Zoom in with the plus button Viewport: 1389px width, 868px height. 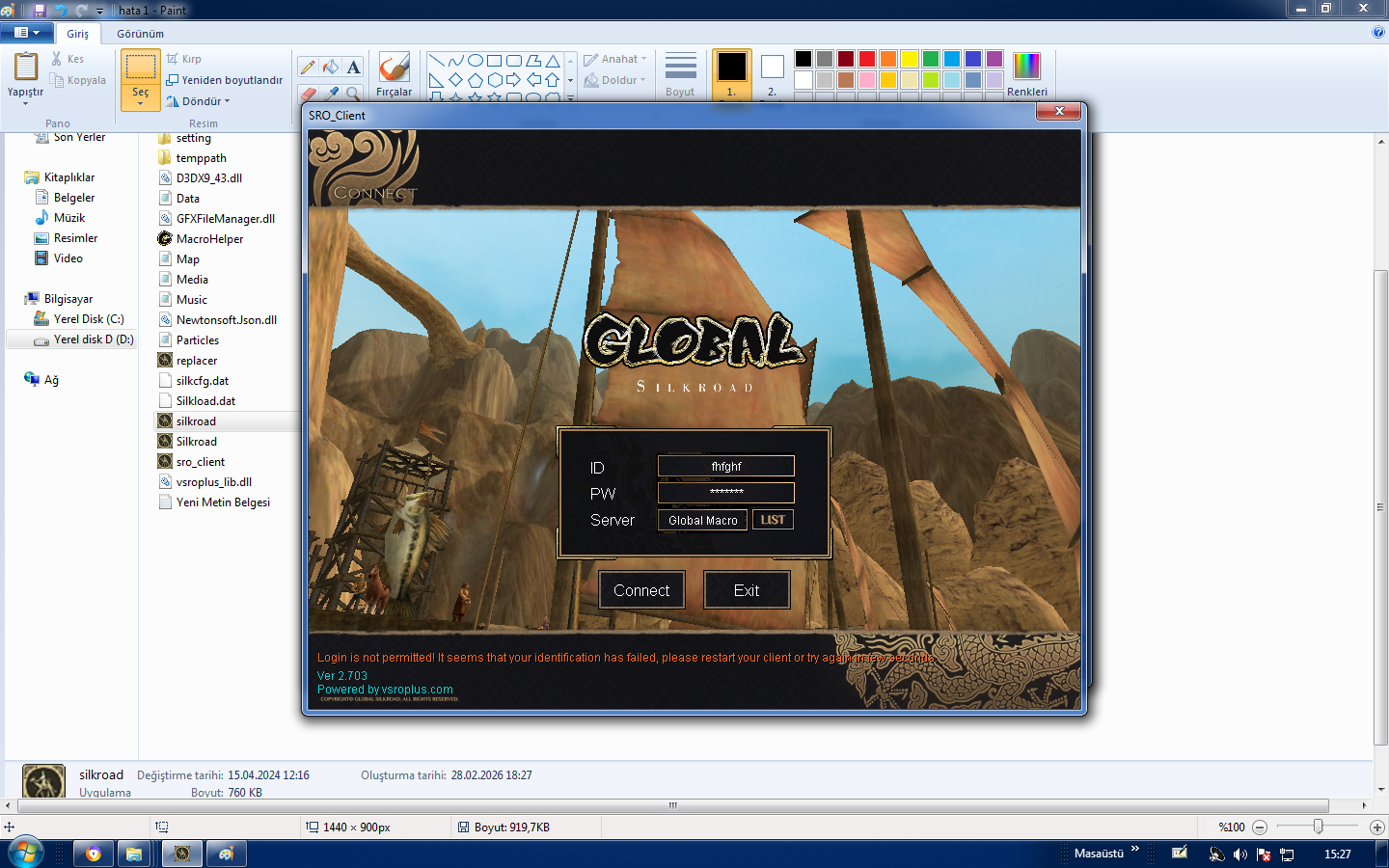pyautogui.click(x=1377, y=827)
